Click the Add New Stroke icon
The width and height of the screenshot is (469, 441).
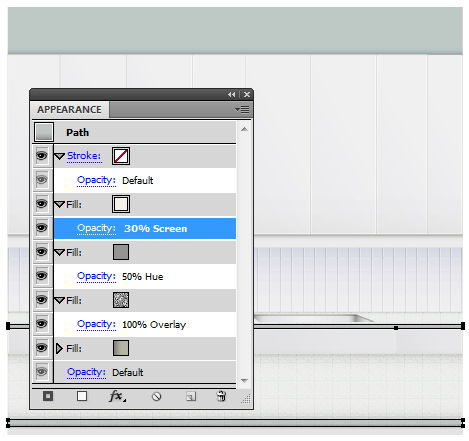[48, 396]
